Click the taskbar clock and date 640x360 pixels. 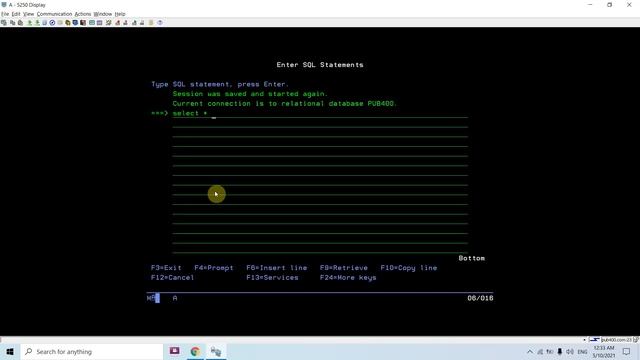click(604, 351)
